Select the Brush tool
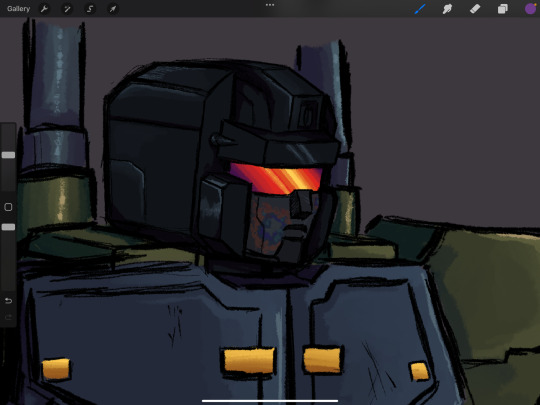540x405 pixels. (420, 9)
